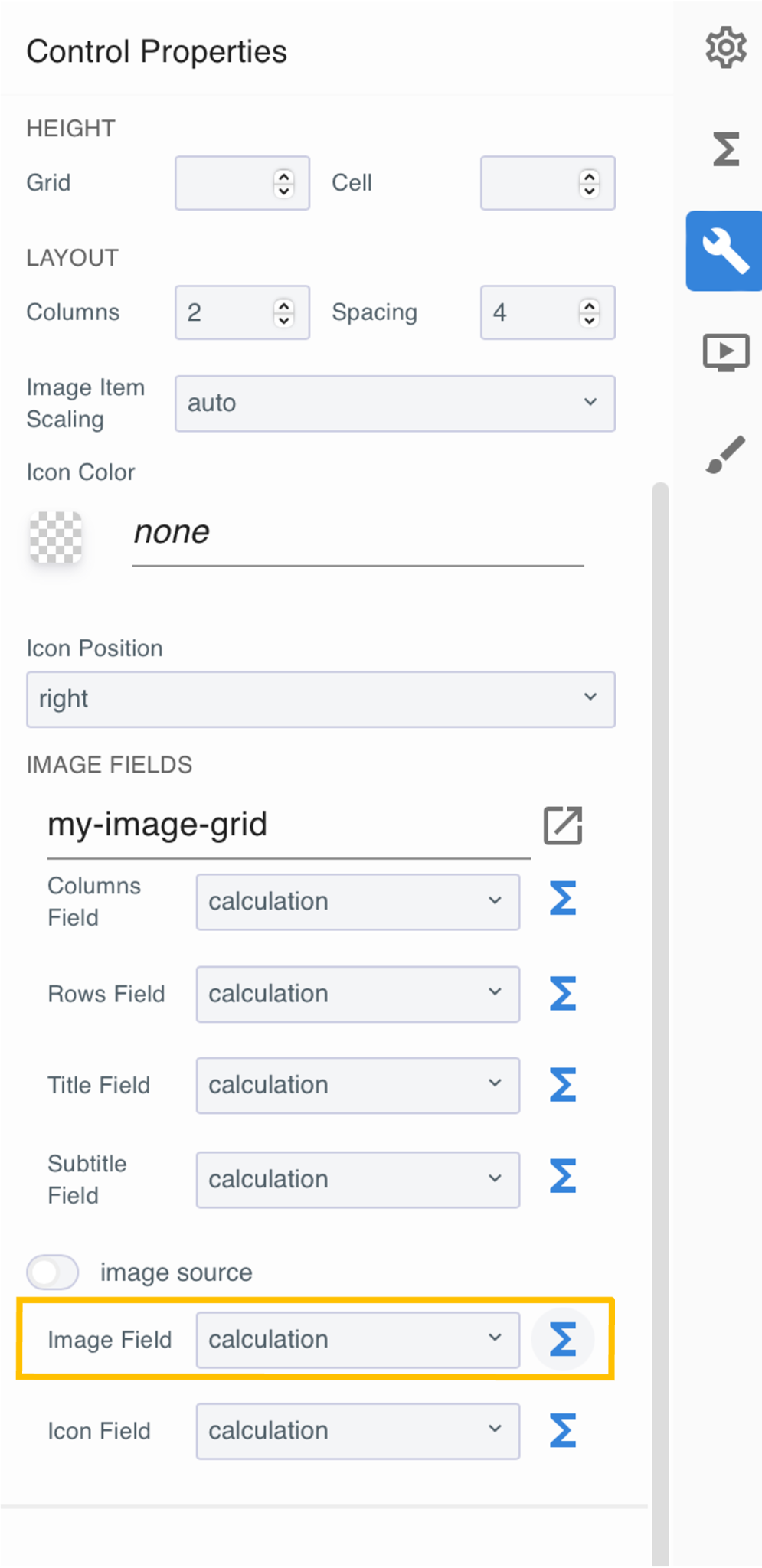
Task: Open the sigma calculations sidebar tab
Action: point(724,149)
